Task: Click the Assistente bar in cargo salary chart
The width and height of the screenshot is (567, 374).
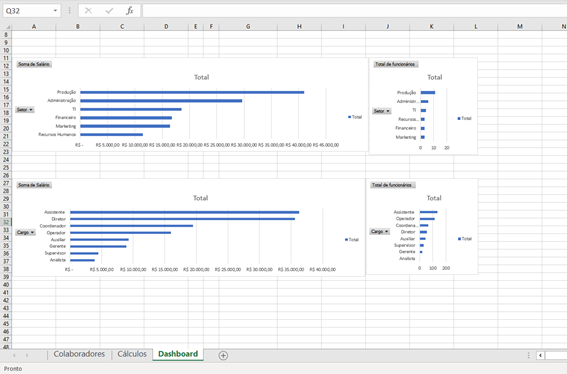Action: pyautogui.click(x=184, y=212)
